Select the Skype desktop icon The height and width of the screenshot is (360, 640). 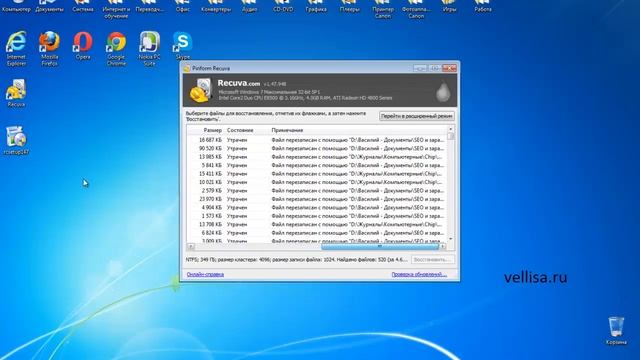(182, 45)
